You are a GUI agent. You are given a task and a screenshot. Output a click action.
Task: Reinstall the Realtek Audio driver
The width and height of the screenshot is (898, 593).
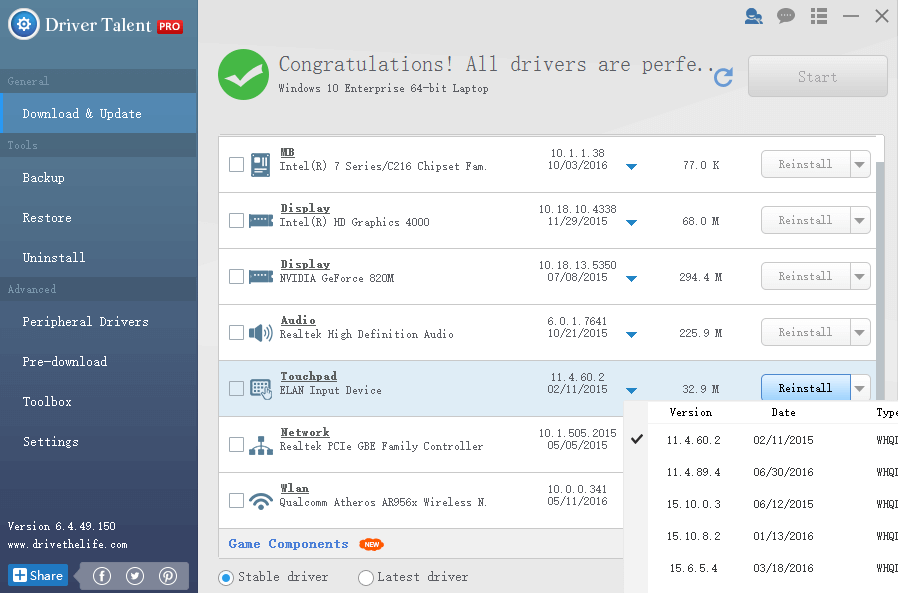tap(805, 332)
